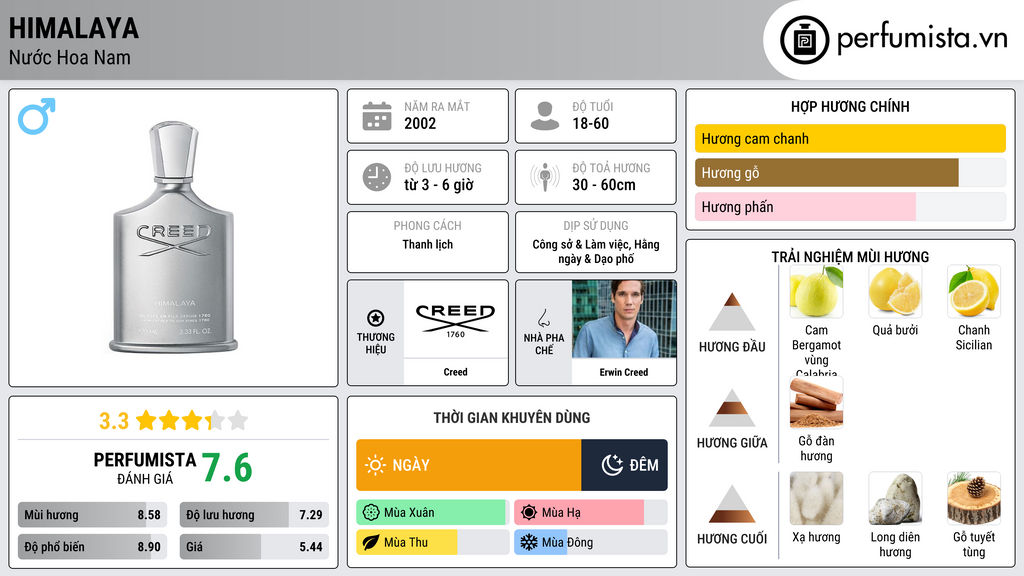The image size is (1024, 576).
Task: Click the Hương giữa pyramid icon
Action: [732, 408]
